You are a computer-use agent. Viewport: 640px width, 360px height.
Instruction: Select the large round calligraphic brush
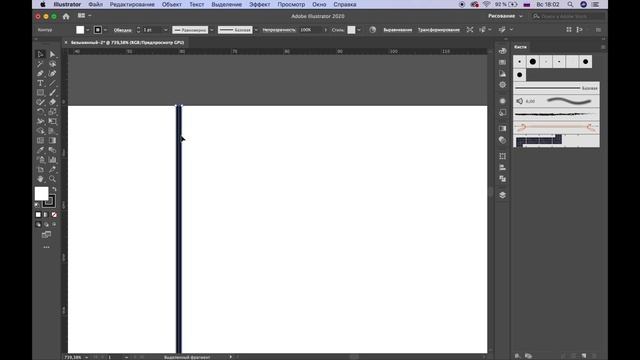(x=533, y=62)
